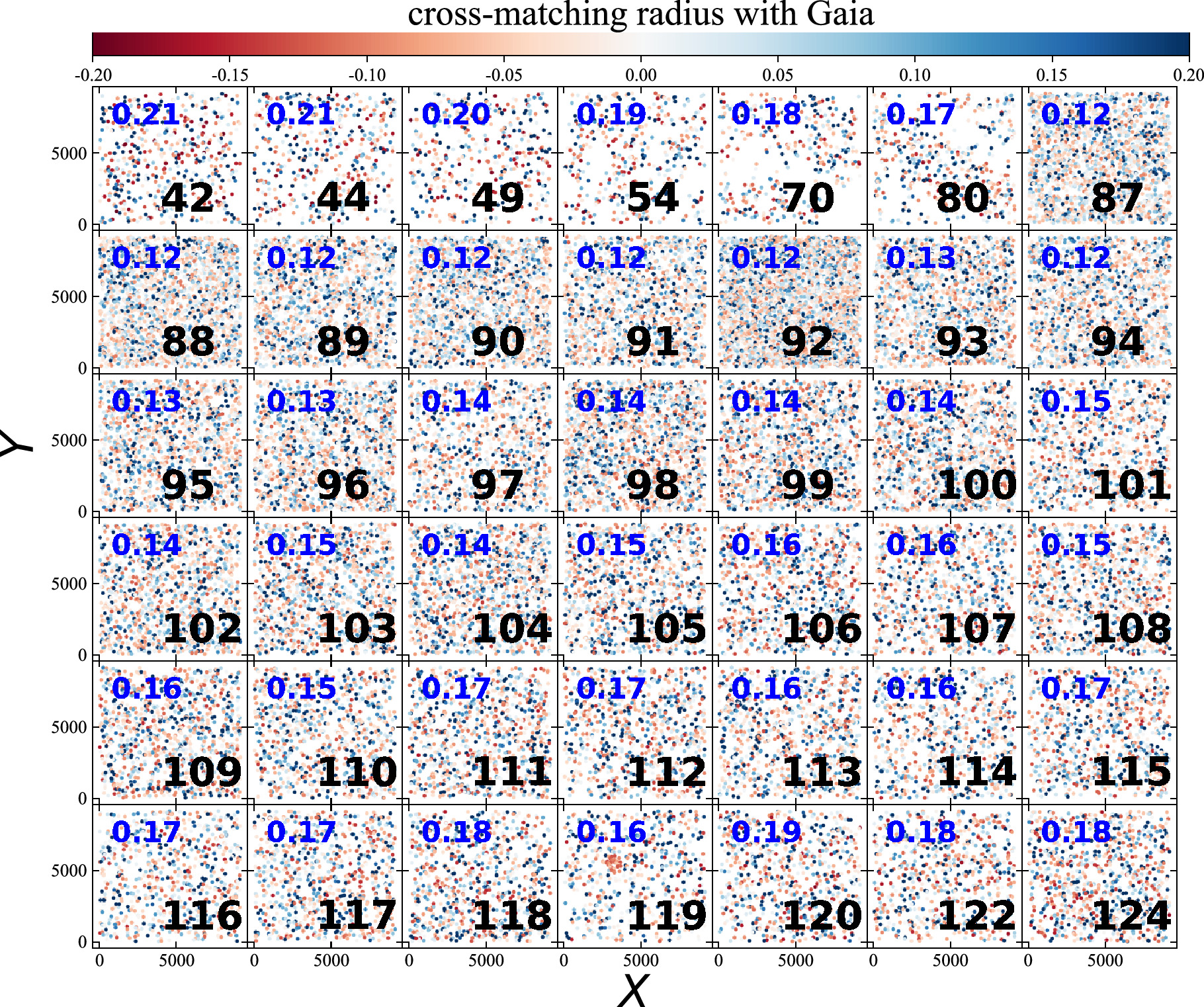Click the subplot panel labeled 42
1204x1007 pixels.
pyautogui.click(x=170, y=158)
